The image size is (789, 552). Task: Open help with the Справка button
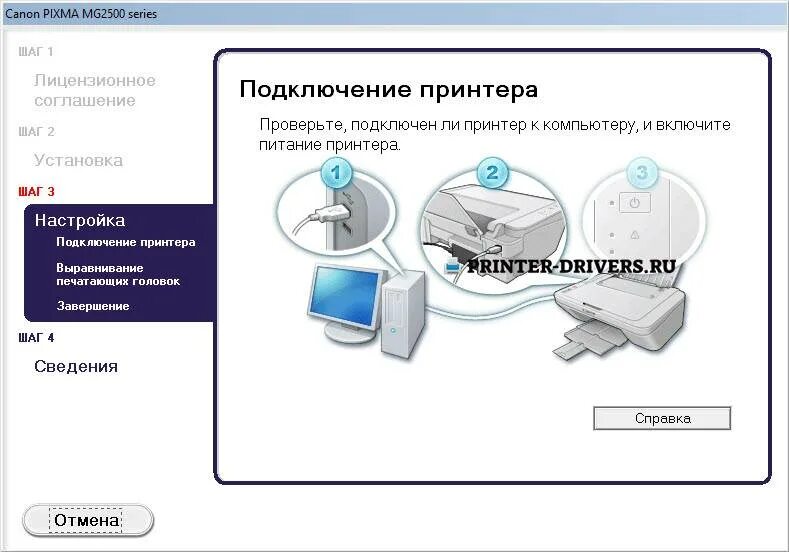(662, 418)
